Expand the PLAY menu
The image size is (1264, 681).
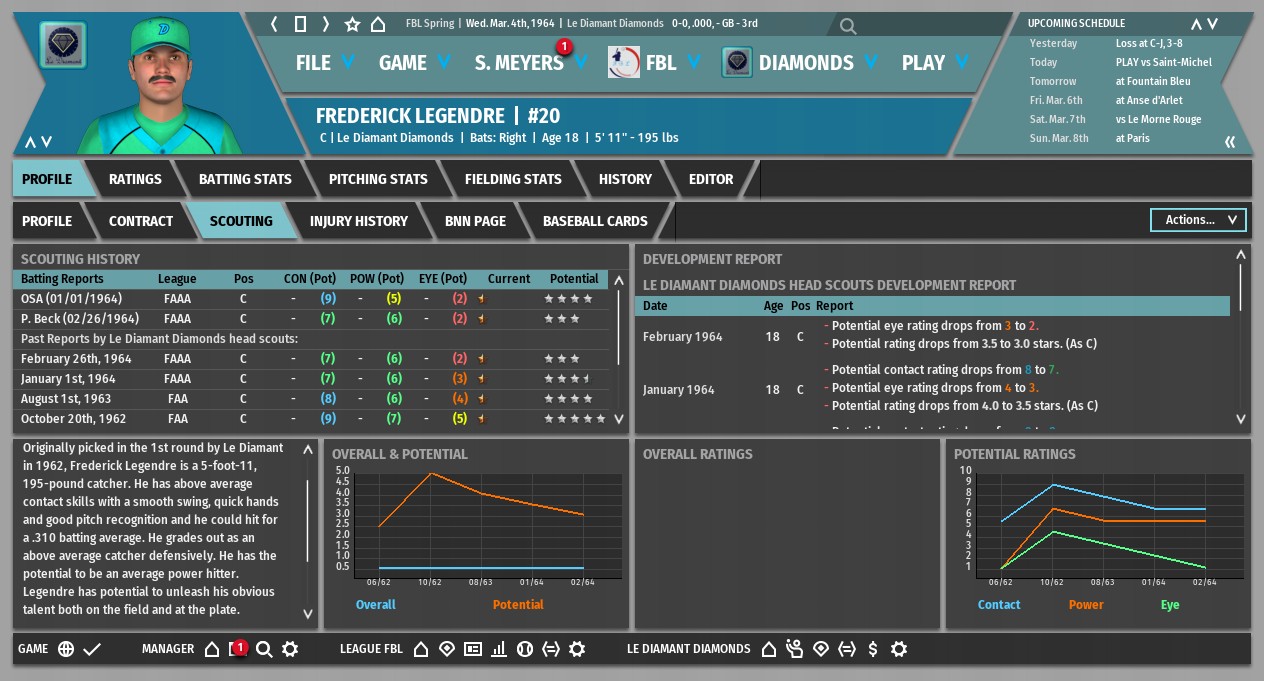click(936, 63)
